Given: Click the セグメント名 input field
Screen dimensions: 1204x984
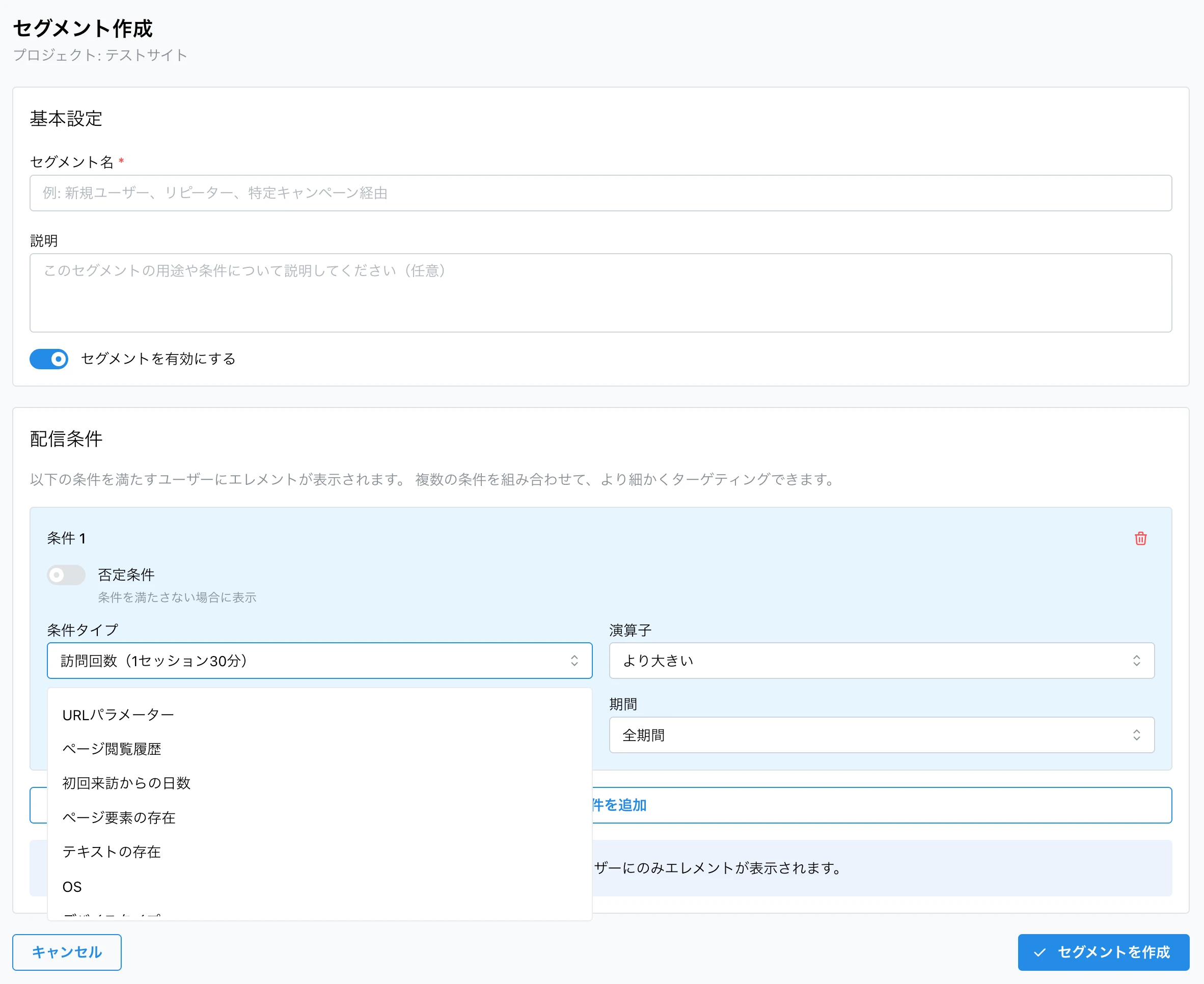Looking at the screenshot, I should pos(601,193).
